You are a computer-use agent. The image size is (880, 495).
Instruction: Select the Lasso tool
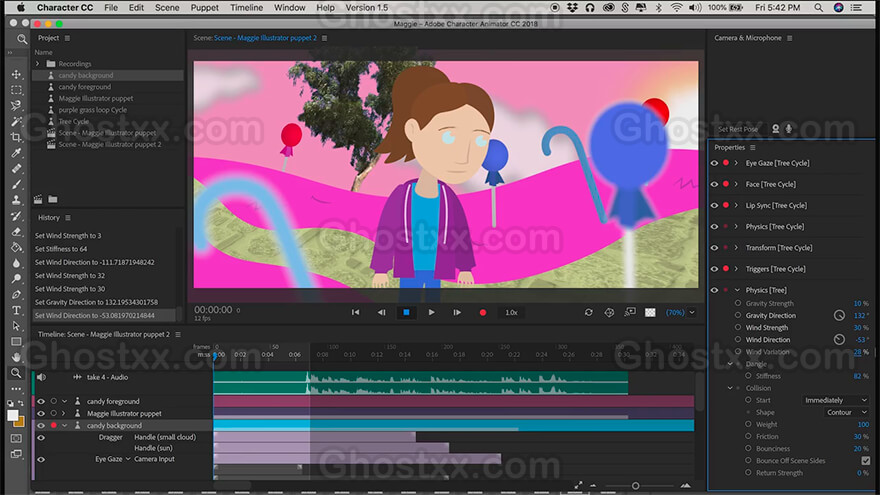[x=16, y=106]
